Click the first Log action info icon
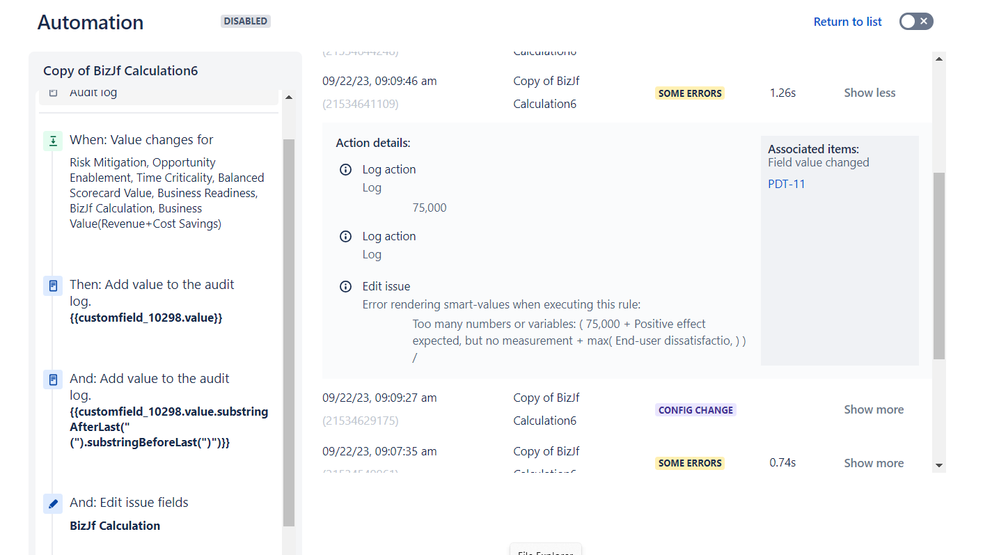This screenshot has width=999, height=555. (x=345, y=169)
